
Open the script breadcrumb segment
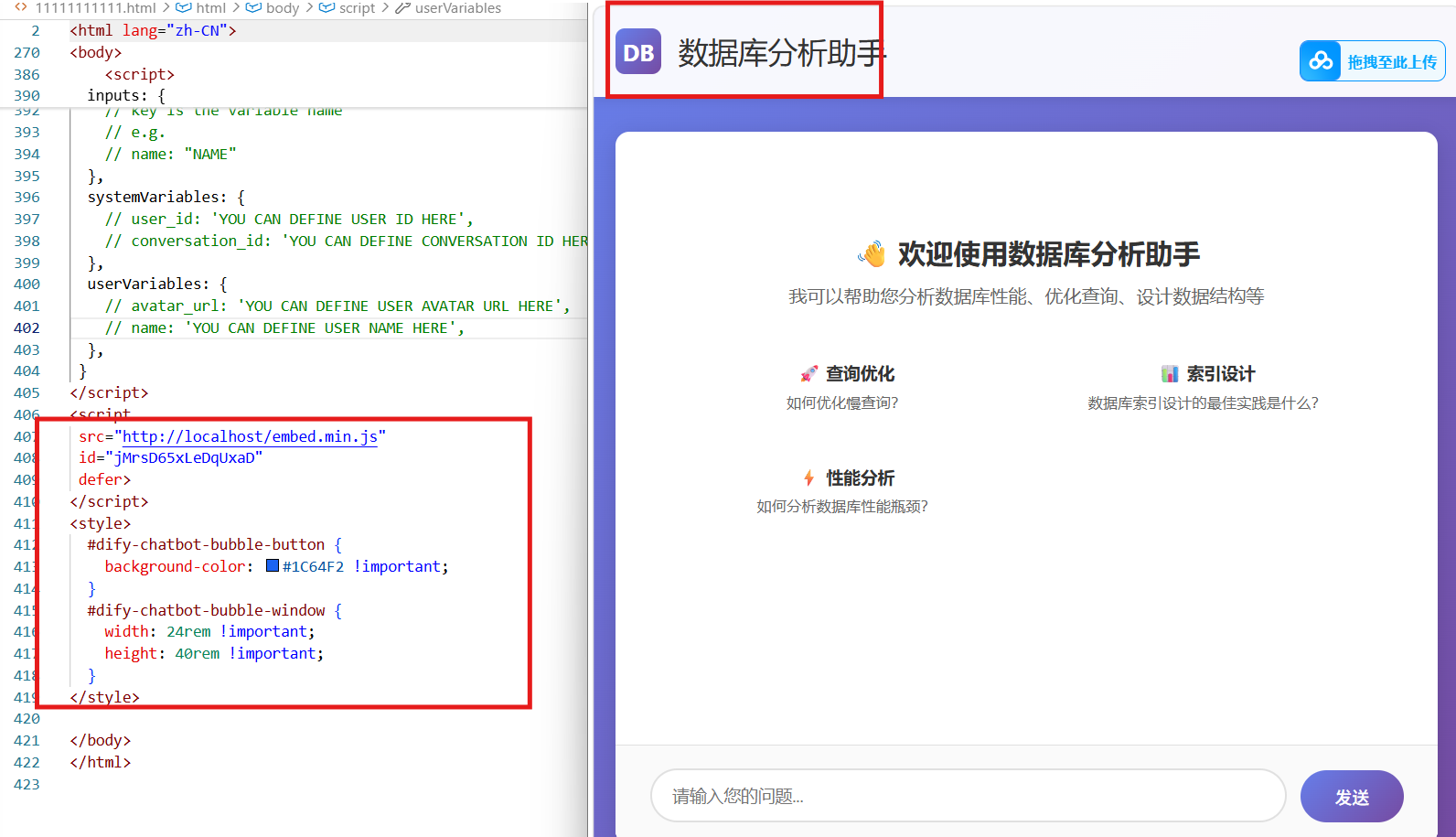[357, 7]
